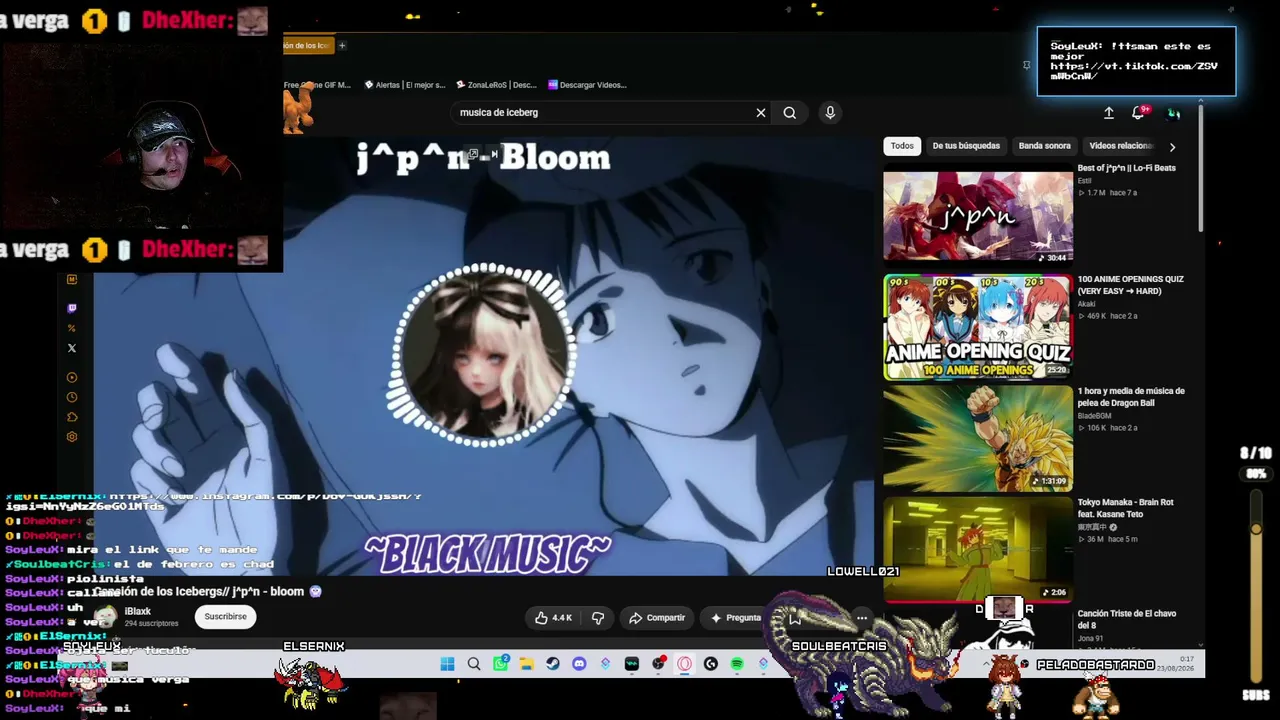
Task: Open Steam from the taskbar
Action: pyautogui.click(x=553, y=664)
